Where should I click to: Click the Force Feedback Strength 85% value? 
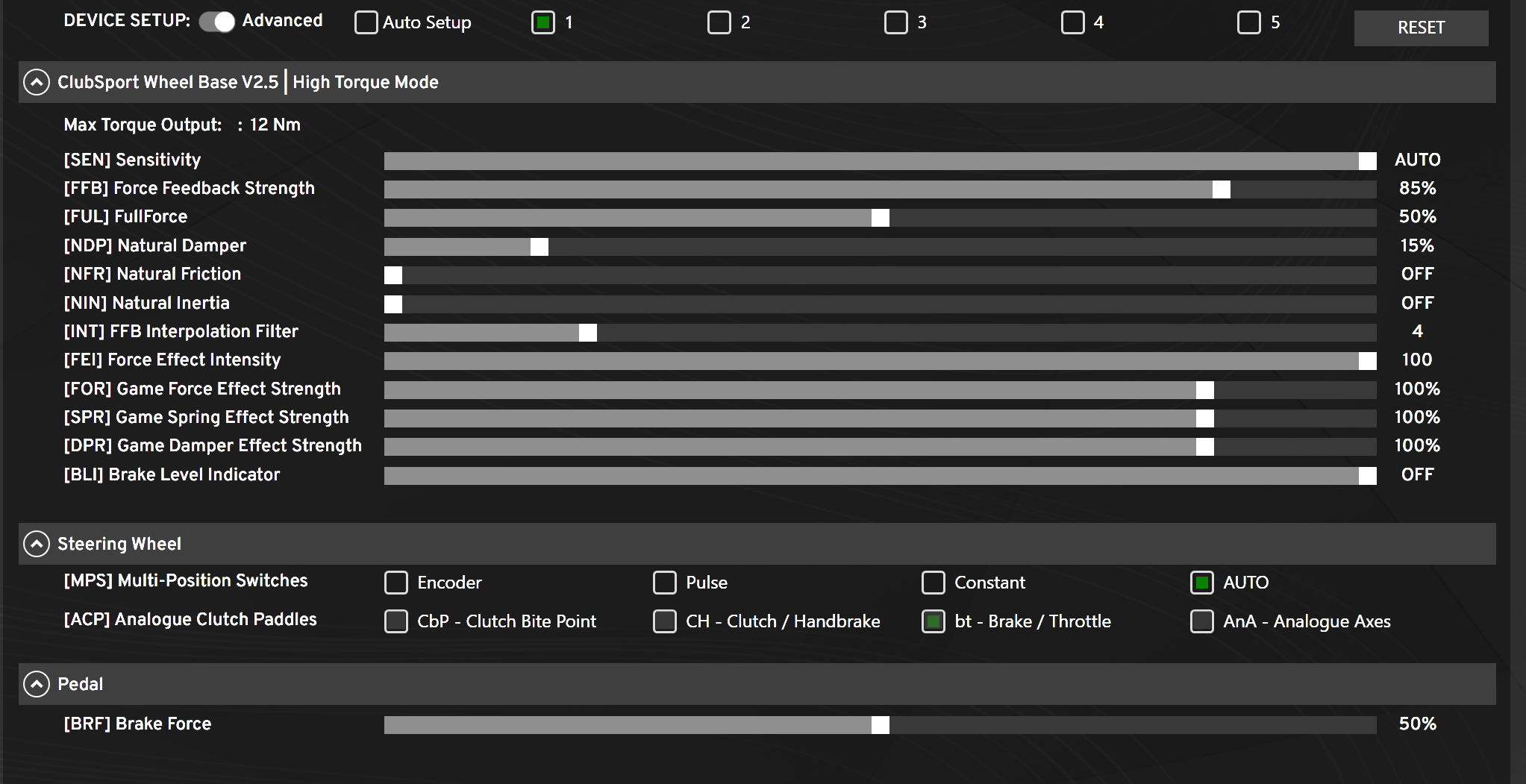(x=1417, y=188)
